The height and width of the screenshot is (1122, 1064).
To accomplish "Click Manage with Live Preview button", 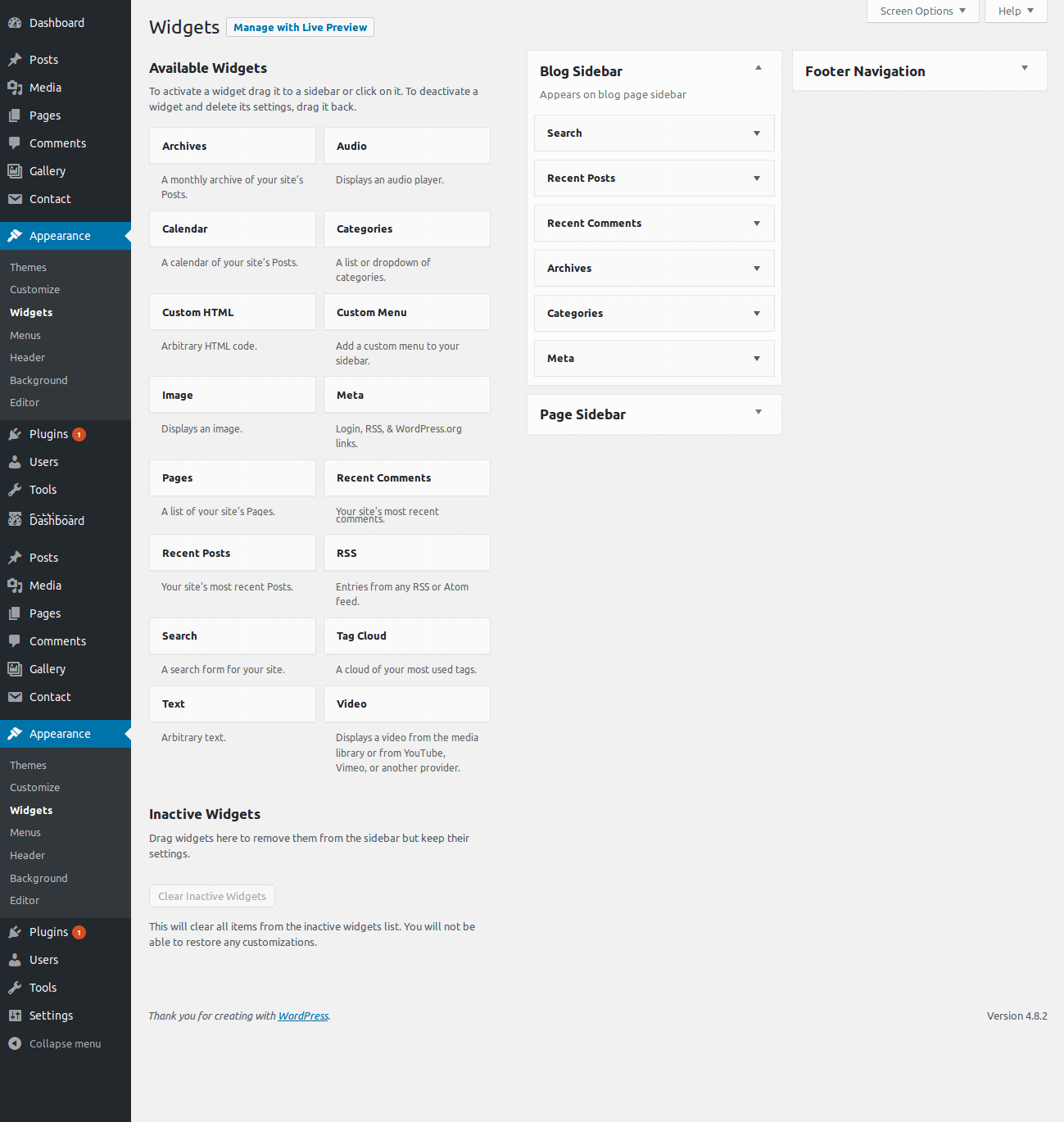I will coord(300,28).
